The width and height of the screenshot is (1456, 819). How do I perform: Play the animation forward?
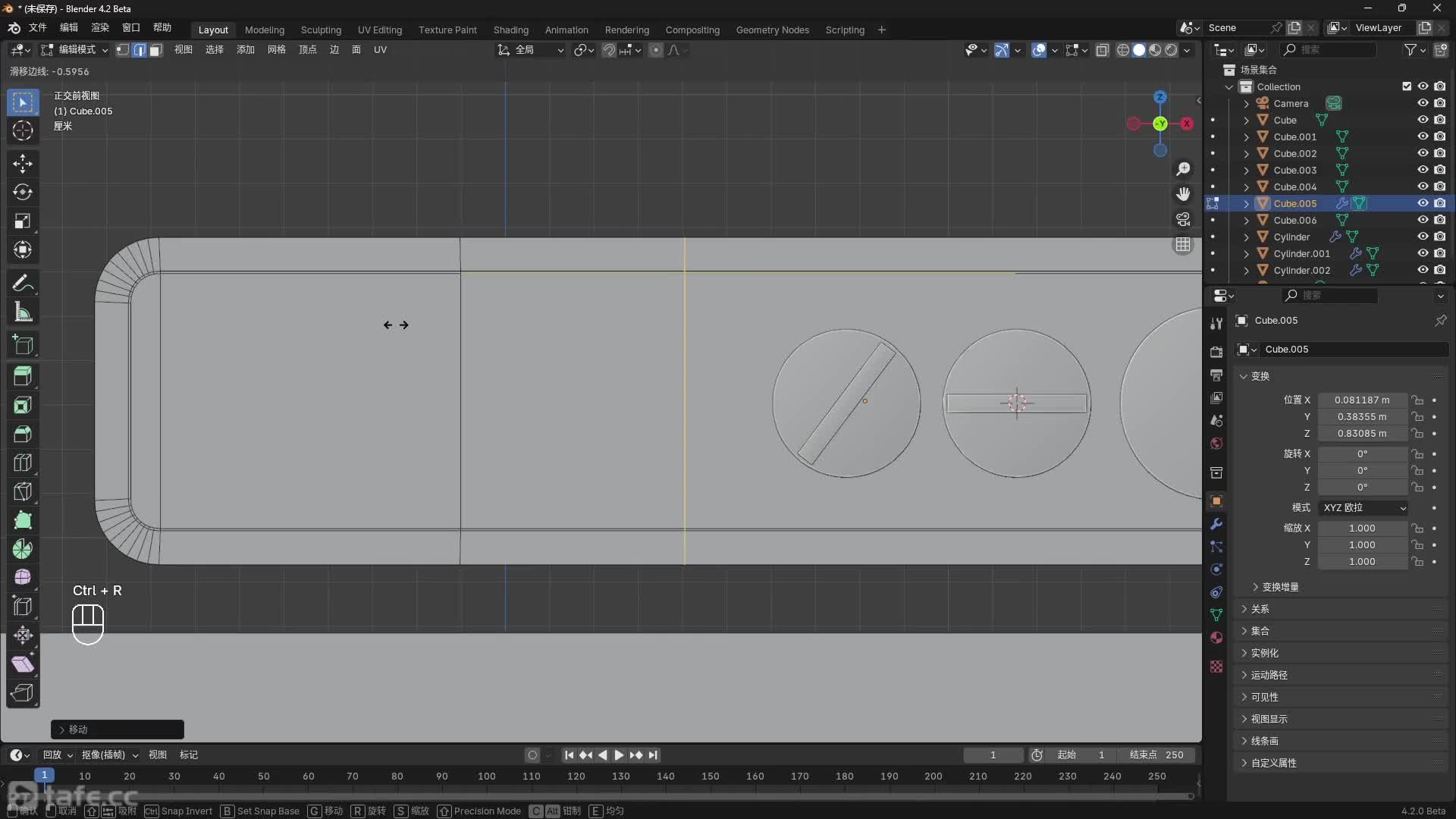coord(619,755)
